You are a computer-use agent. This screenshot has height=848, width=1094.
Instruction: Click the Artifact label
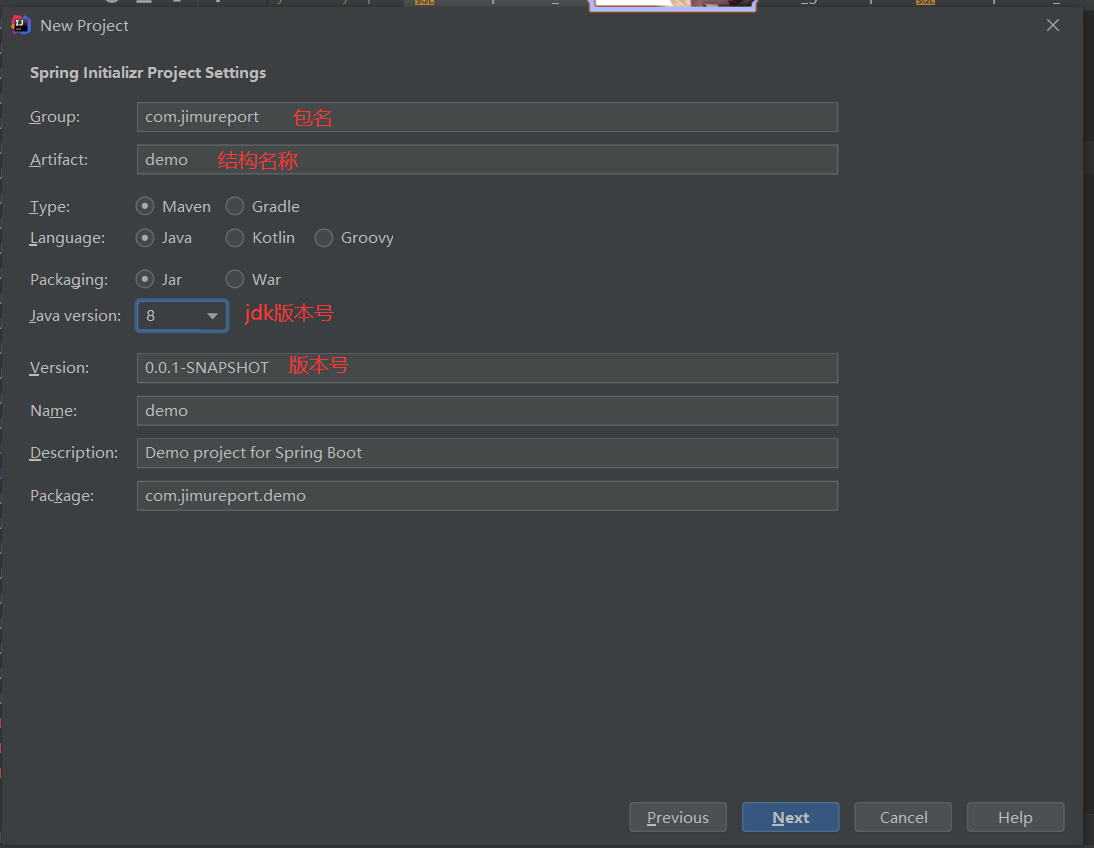coord(59,160)
